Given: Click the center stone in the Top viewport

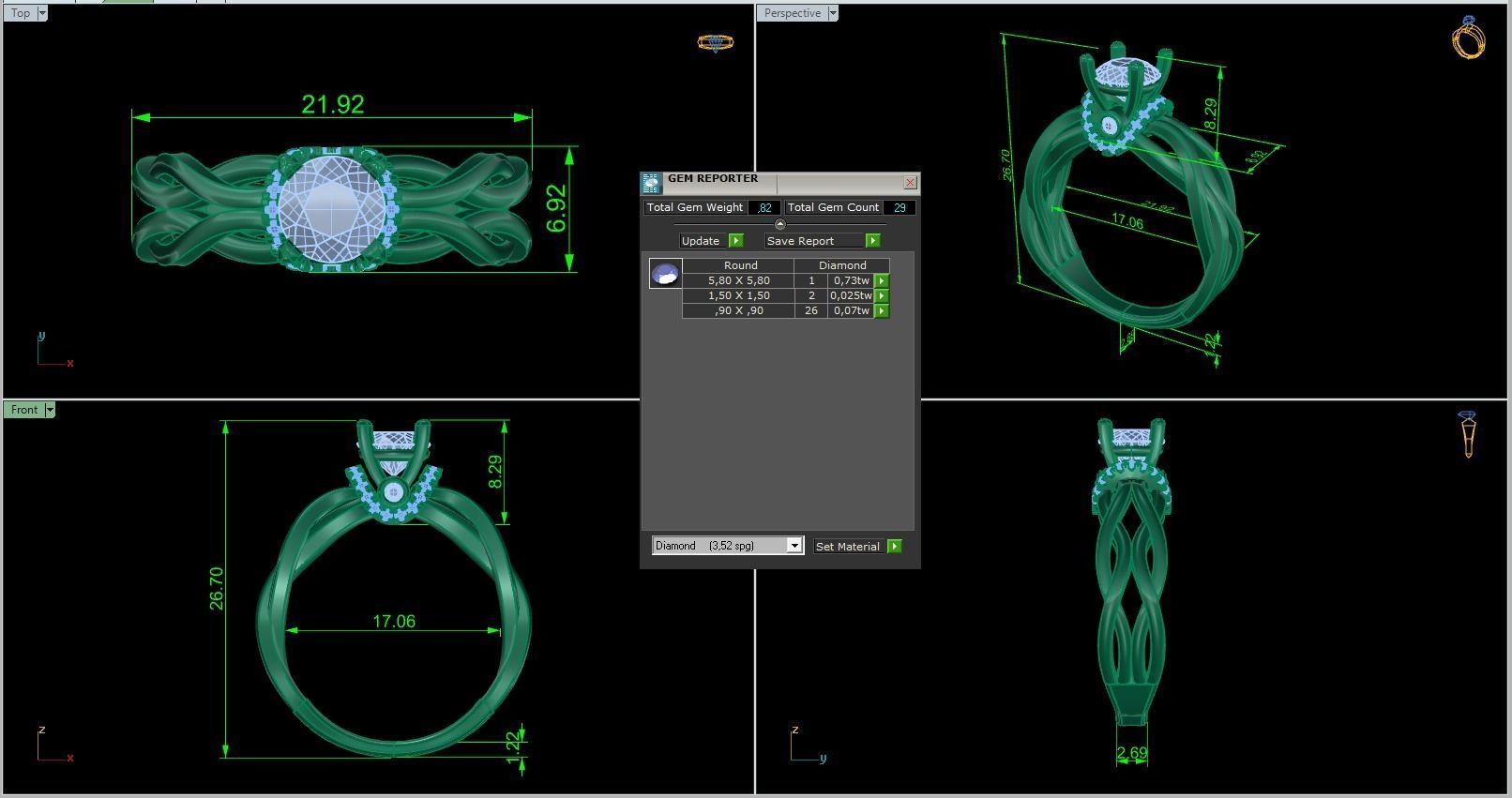Looking at the screenshot, I should pyautogui.click(x=332, y=208).
